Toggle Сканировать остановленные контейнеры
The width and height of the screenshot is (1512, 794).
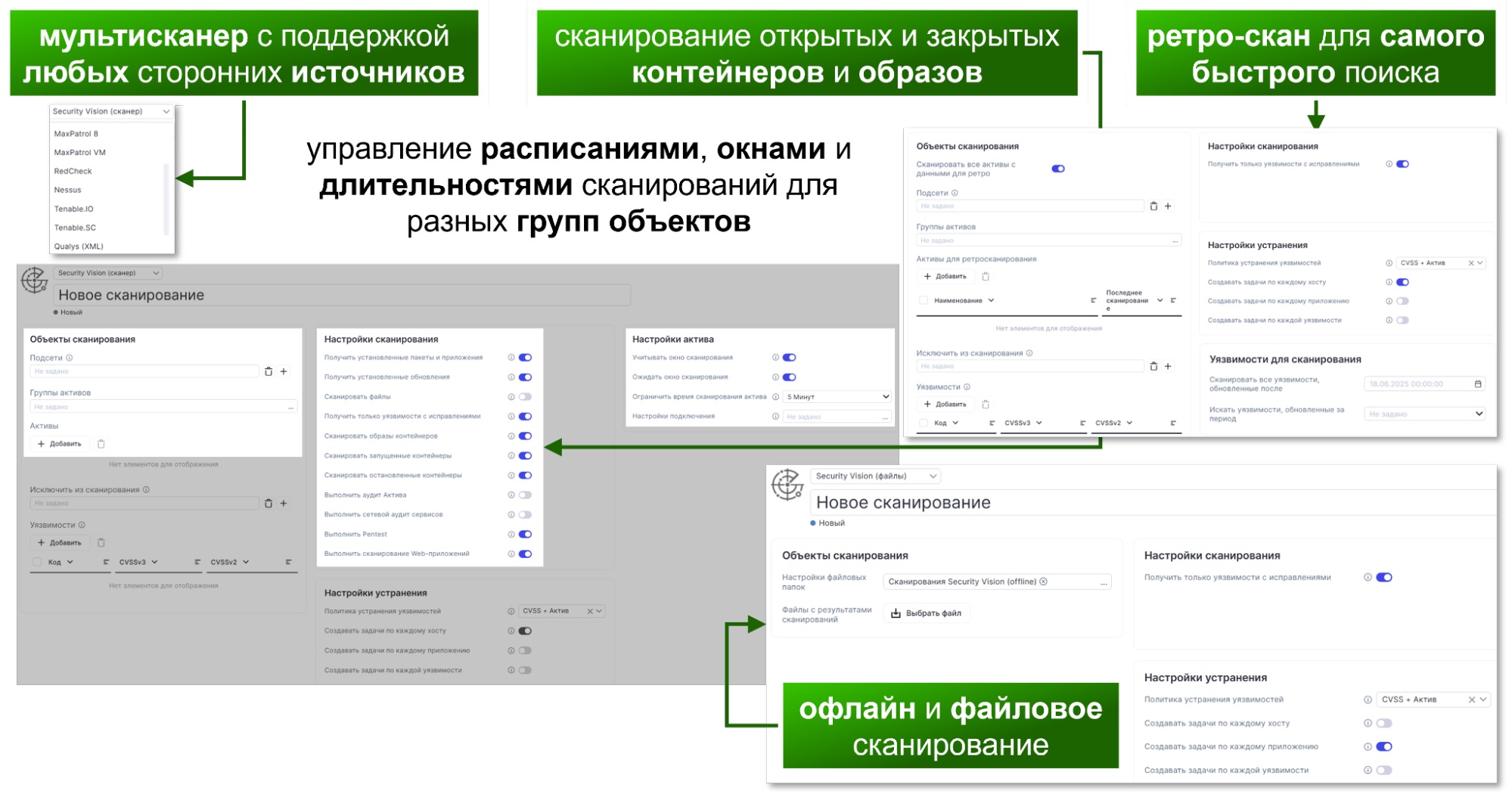[526, 476]
